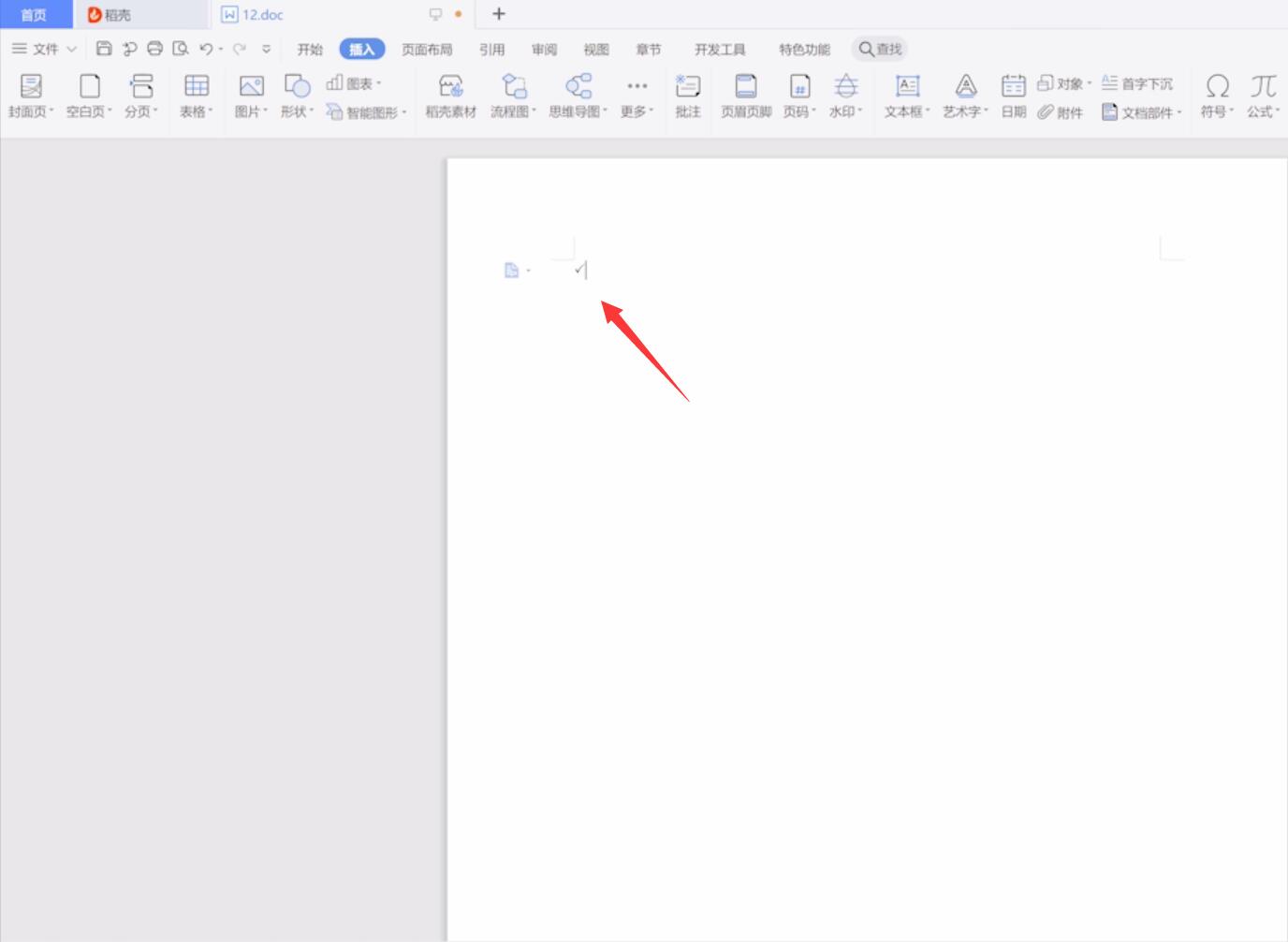
Task: Open the More (更多) insert options
Action: (637, 96)
